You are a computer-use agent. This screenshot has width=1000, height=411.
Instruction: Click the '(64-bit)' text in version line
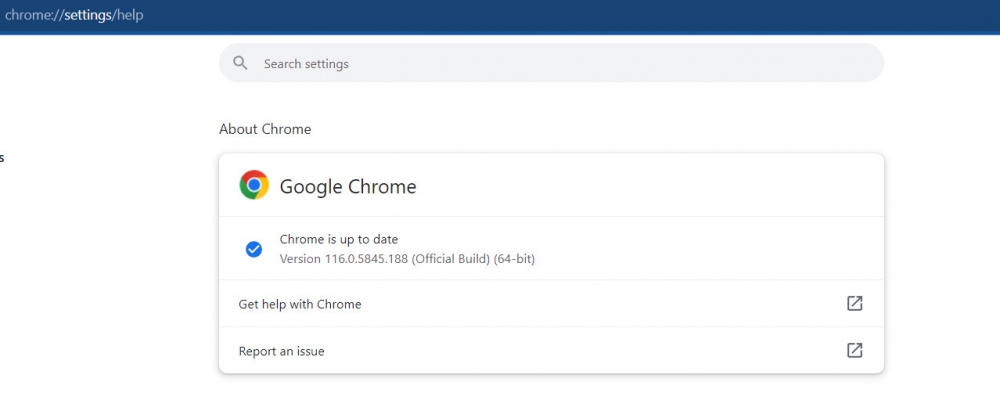514,259
